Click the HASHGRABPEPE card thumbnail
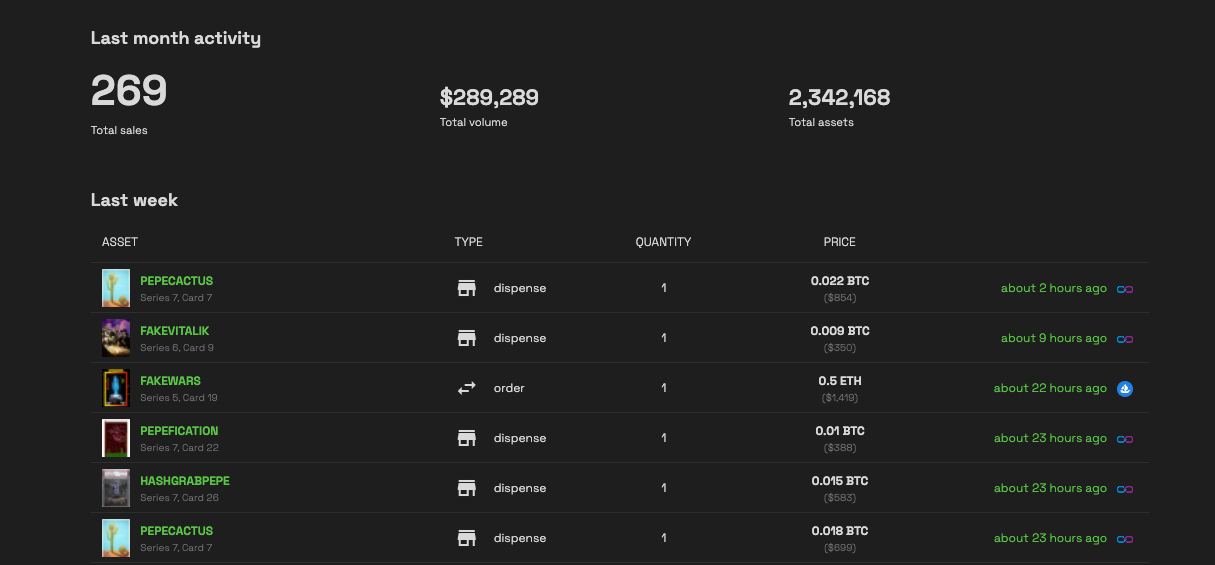Viewport: 1215px width, 565px height. [116, 488]
